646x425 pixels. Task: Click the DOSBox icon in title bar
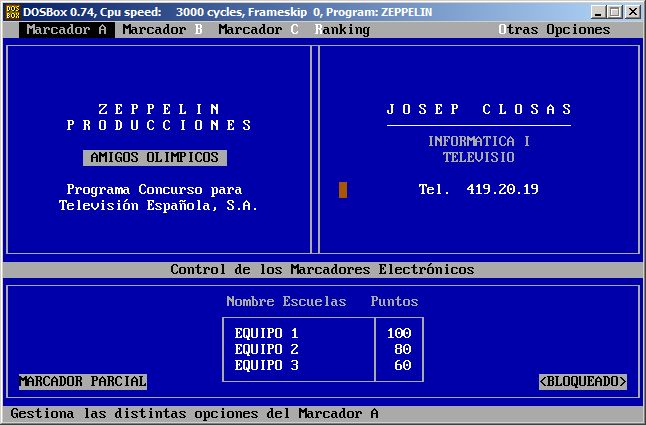point(11,11)
